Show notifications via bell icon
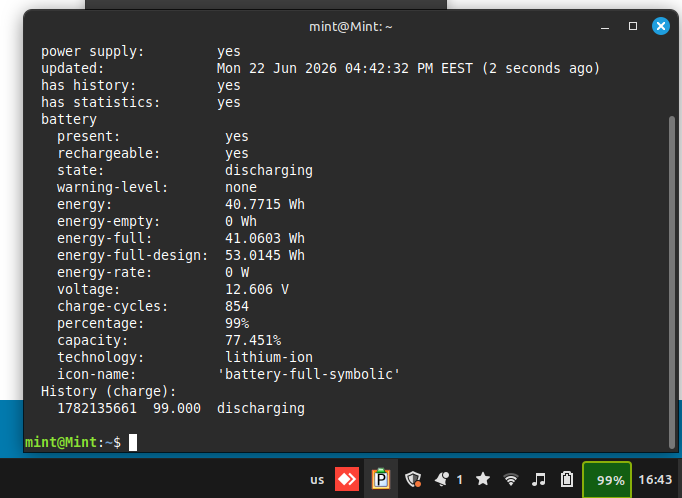 point(442,479)
